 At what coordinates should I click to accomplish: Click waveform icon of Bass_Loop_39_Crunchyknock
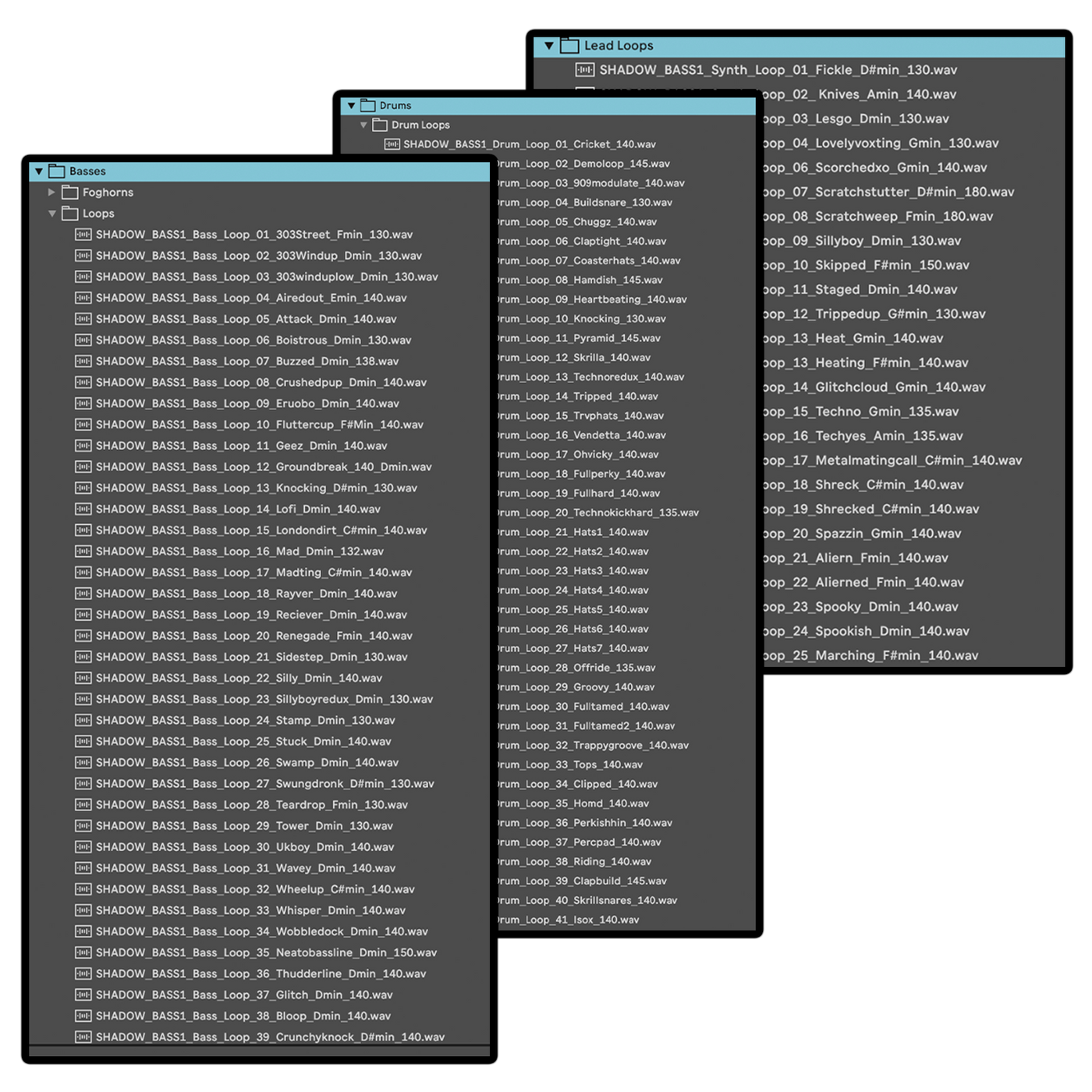tap(83, 1037)
